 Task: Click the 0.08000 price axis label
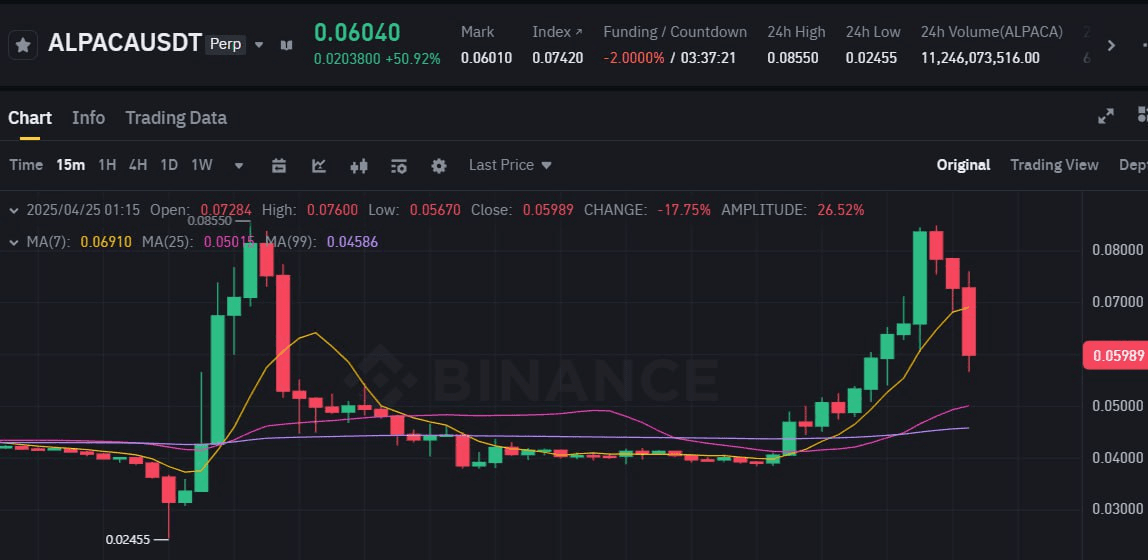[1118, 250]
